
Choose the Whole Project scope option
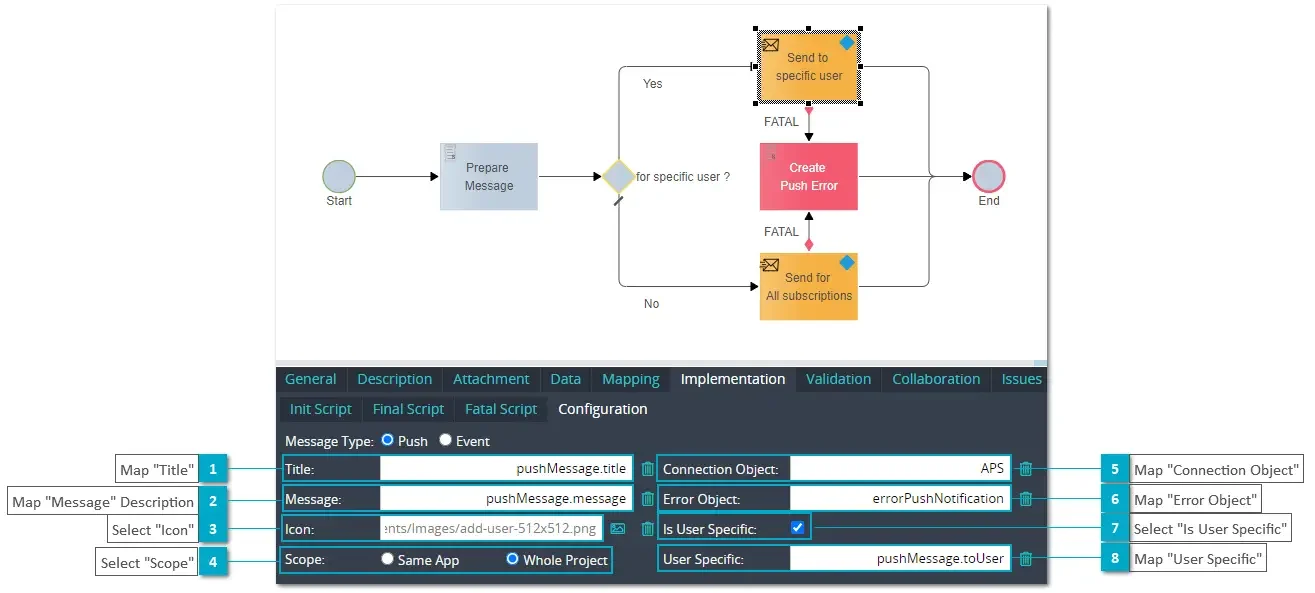pyautogui.click(x=512, y=559)
